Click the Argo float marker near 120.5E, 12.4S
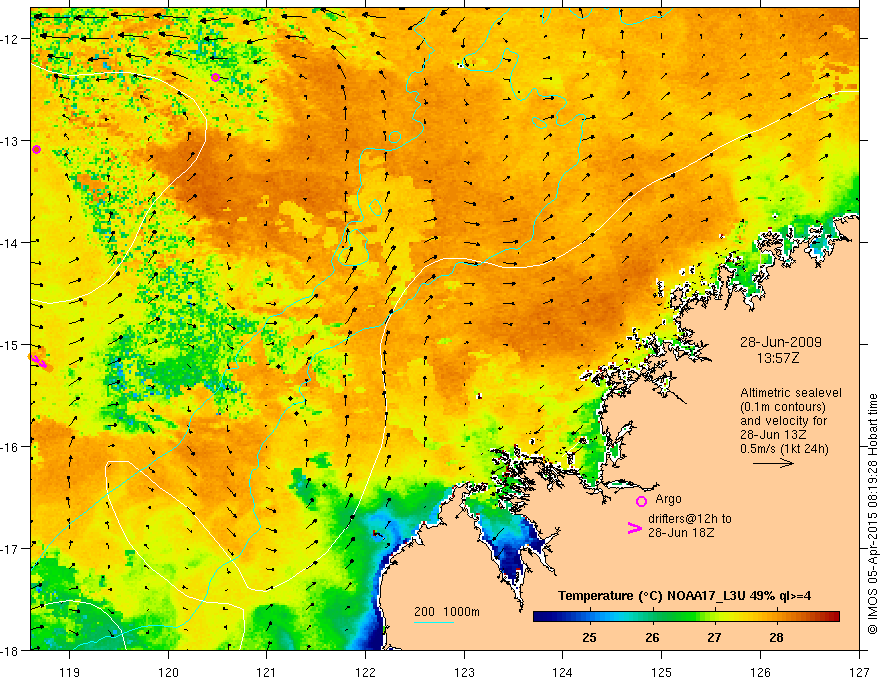 [x=216, y=77]
